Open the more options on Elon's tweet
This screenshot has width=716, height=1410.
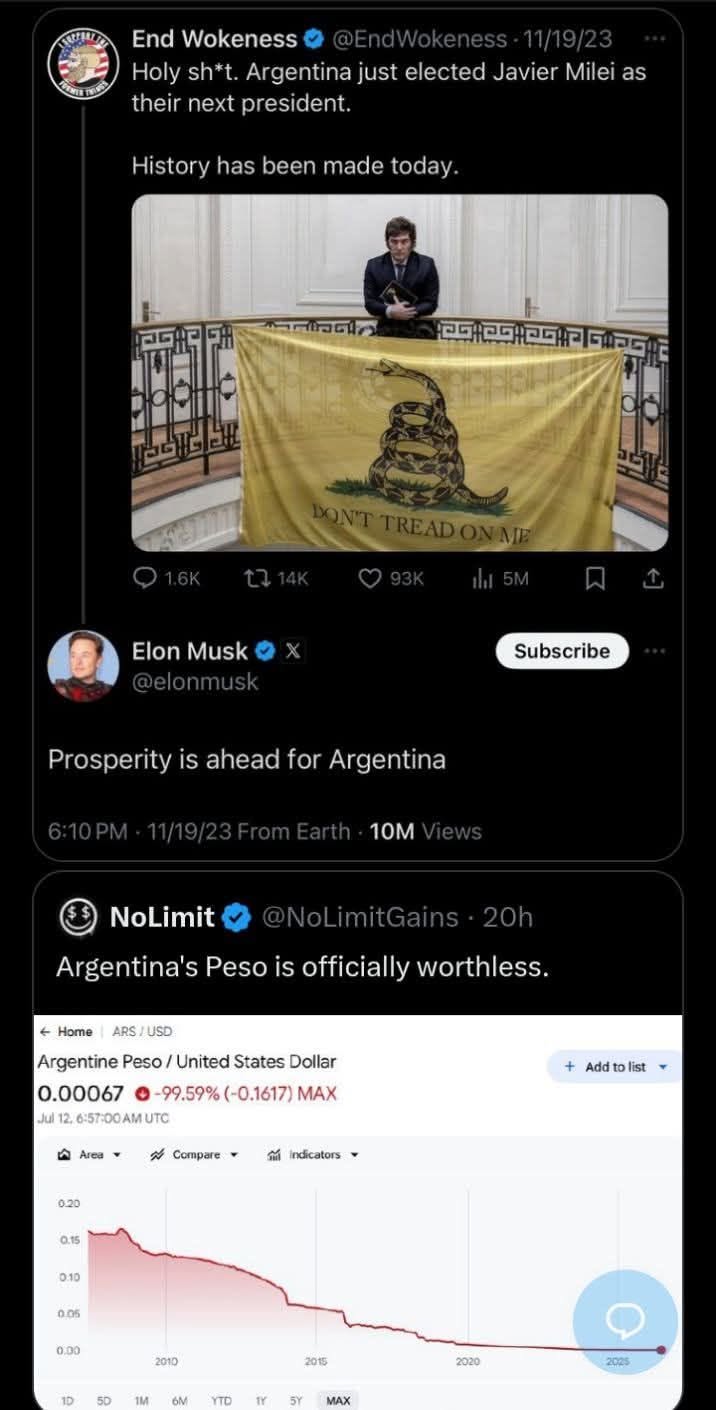(x=655, y=651)
